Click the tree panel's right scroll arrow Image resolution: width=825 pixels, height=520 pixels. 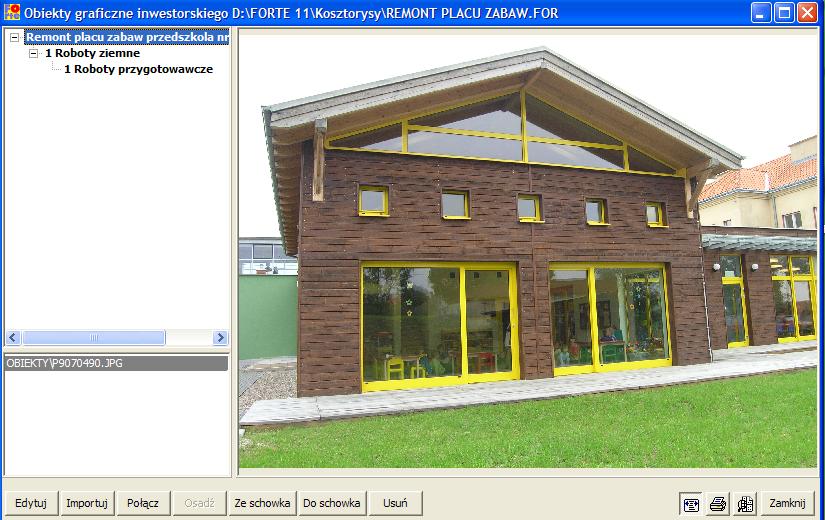pos(220,337)
